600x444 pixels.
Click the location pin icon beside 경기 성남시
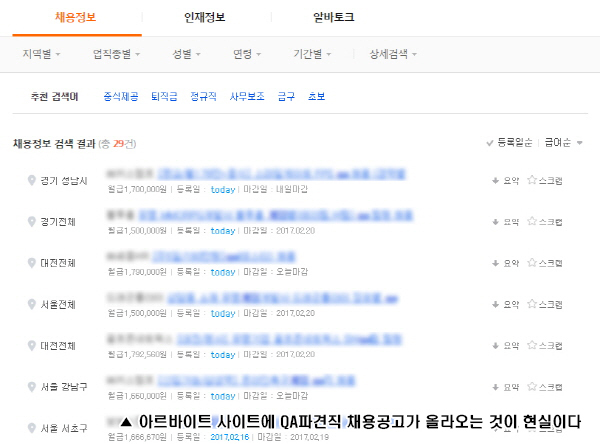click(32, 180)
